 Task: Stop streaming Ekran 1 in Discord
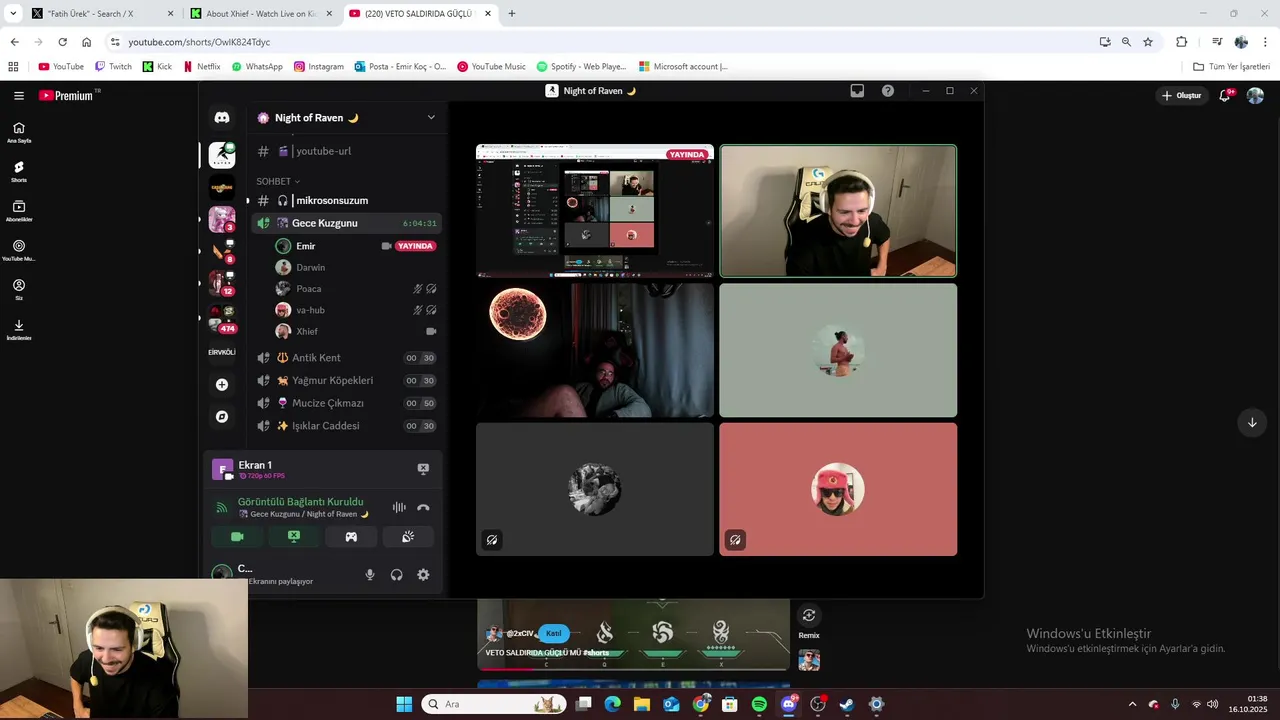point(423,469)
